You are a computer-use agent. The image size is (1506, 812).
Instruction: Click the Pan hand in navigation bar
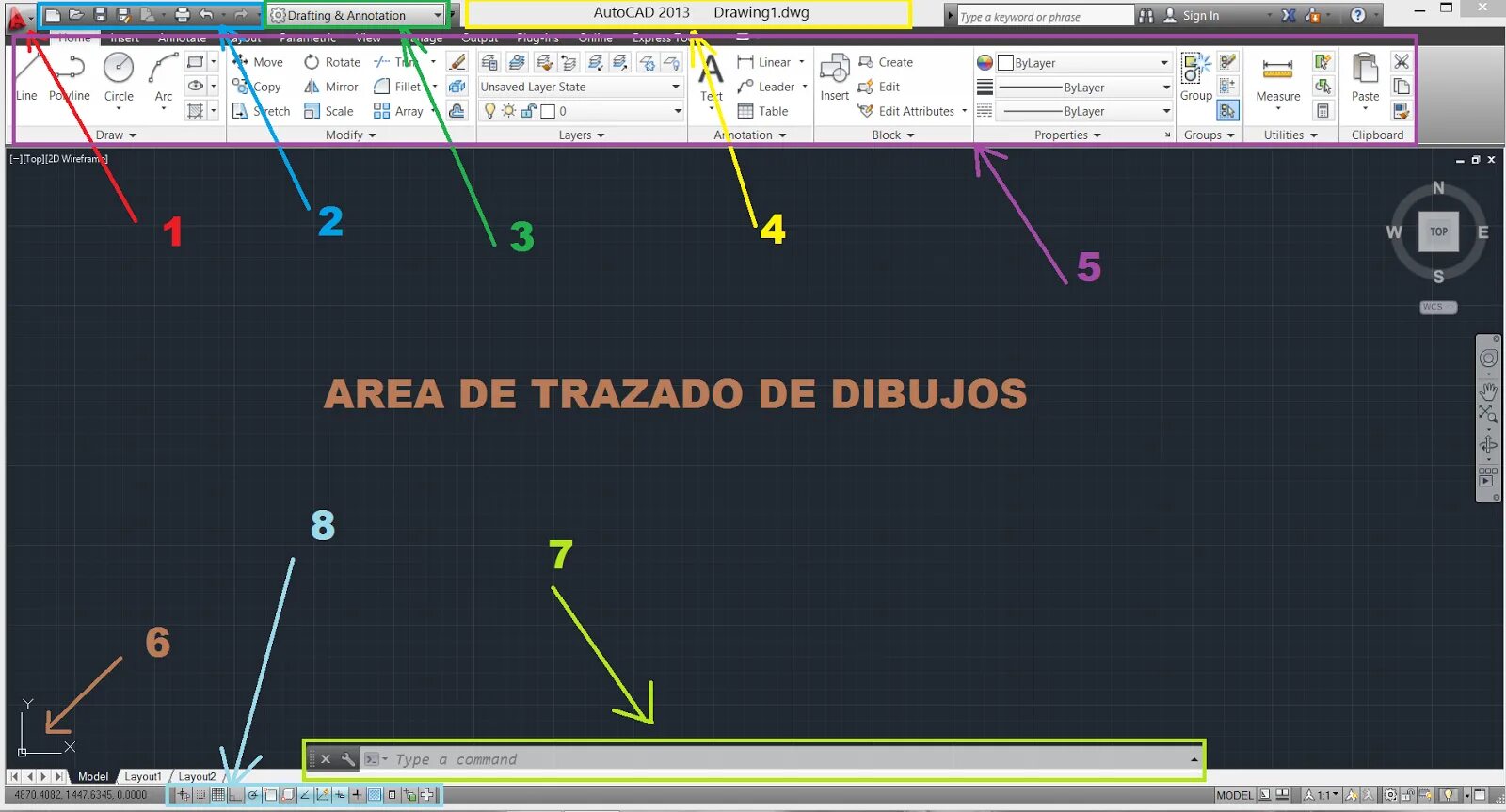coord(1488,390)
